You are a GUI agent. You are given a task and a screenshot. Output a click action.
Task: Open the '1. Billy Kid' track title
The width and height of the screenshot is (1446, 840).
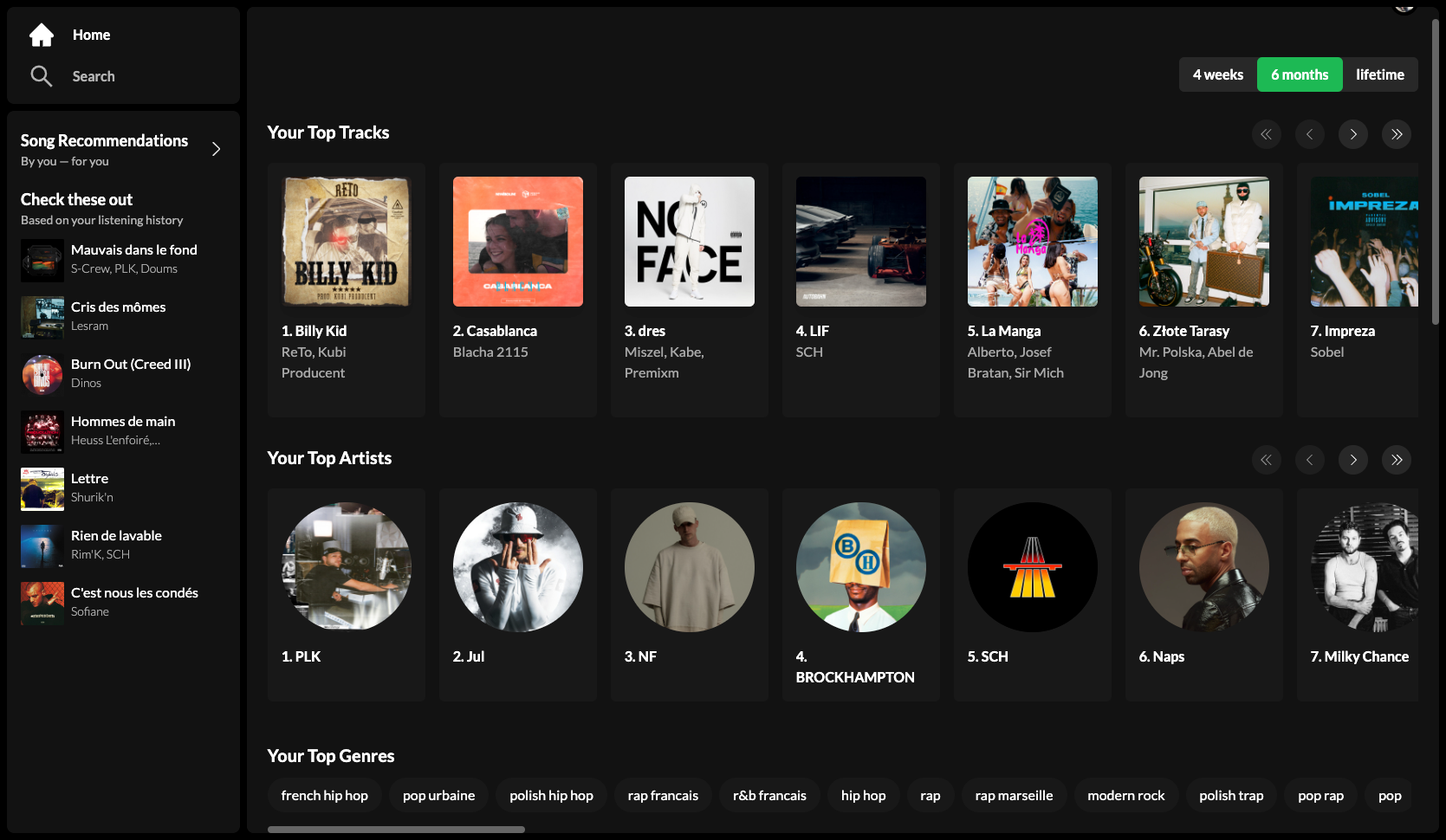point(314,331)
